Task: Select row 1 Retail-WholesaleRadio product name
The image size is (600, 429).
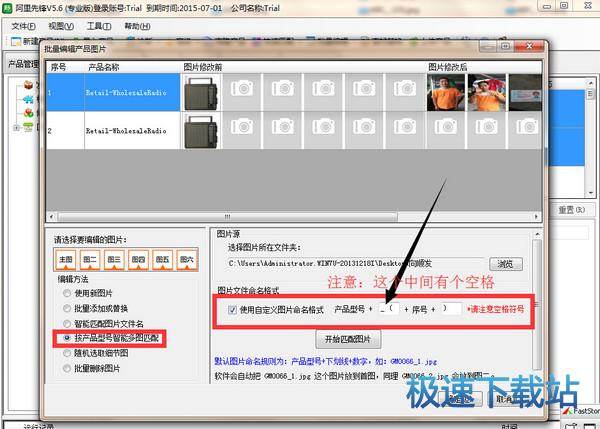Action: coord(126,93)
